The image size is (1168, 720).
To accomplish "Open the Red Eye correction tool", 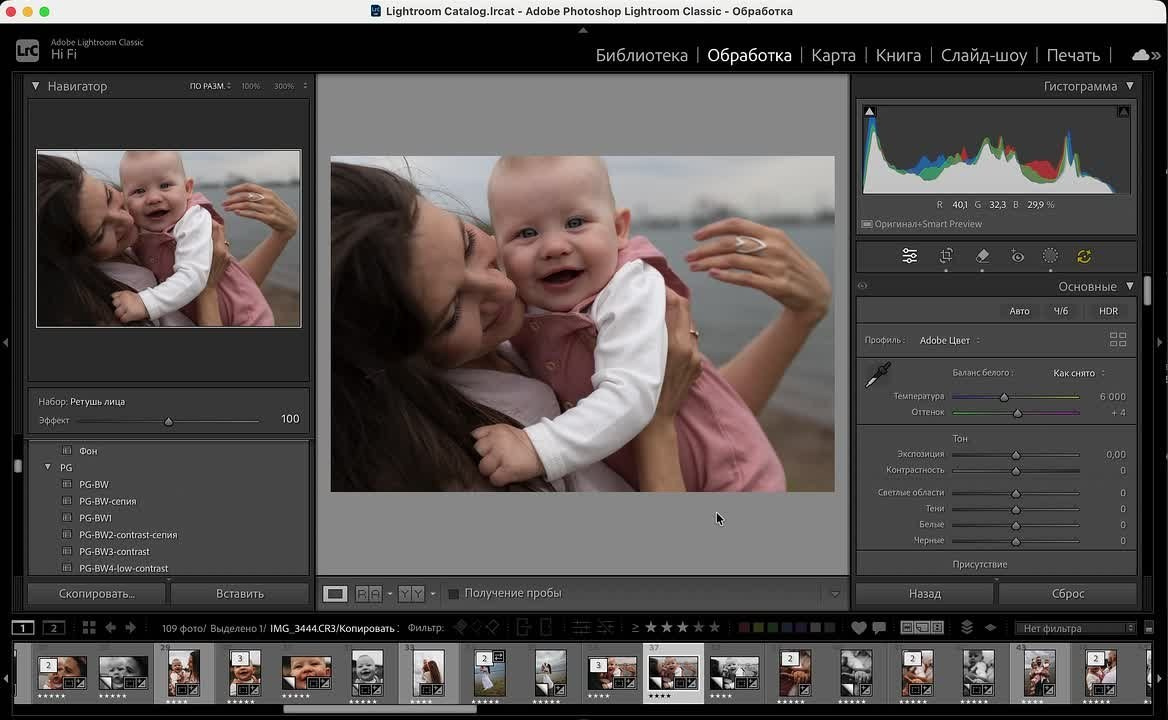I will tap(1017, 257).
